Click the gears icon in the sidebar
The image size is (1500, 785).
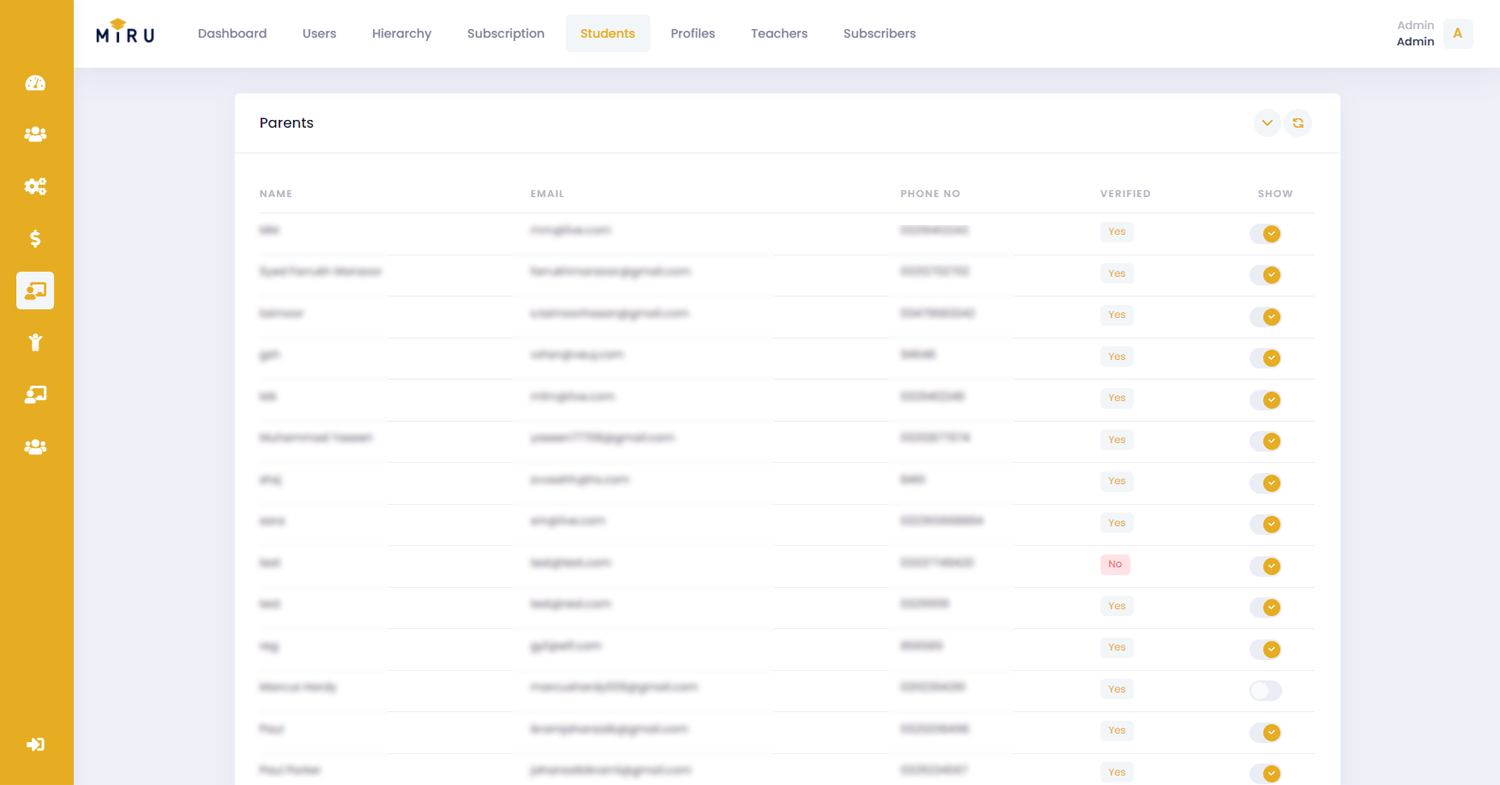35,187
